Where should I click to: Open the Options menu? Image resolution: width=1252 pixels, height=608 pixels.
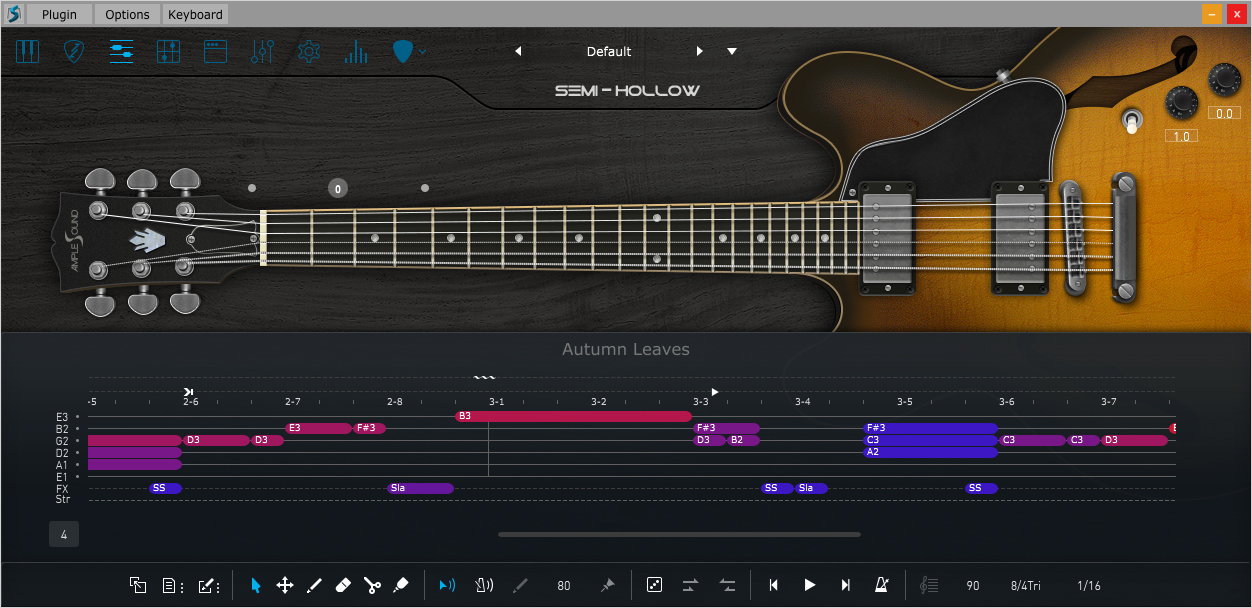point(127,14)
